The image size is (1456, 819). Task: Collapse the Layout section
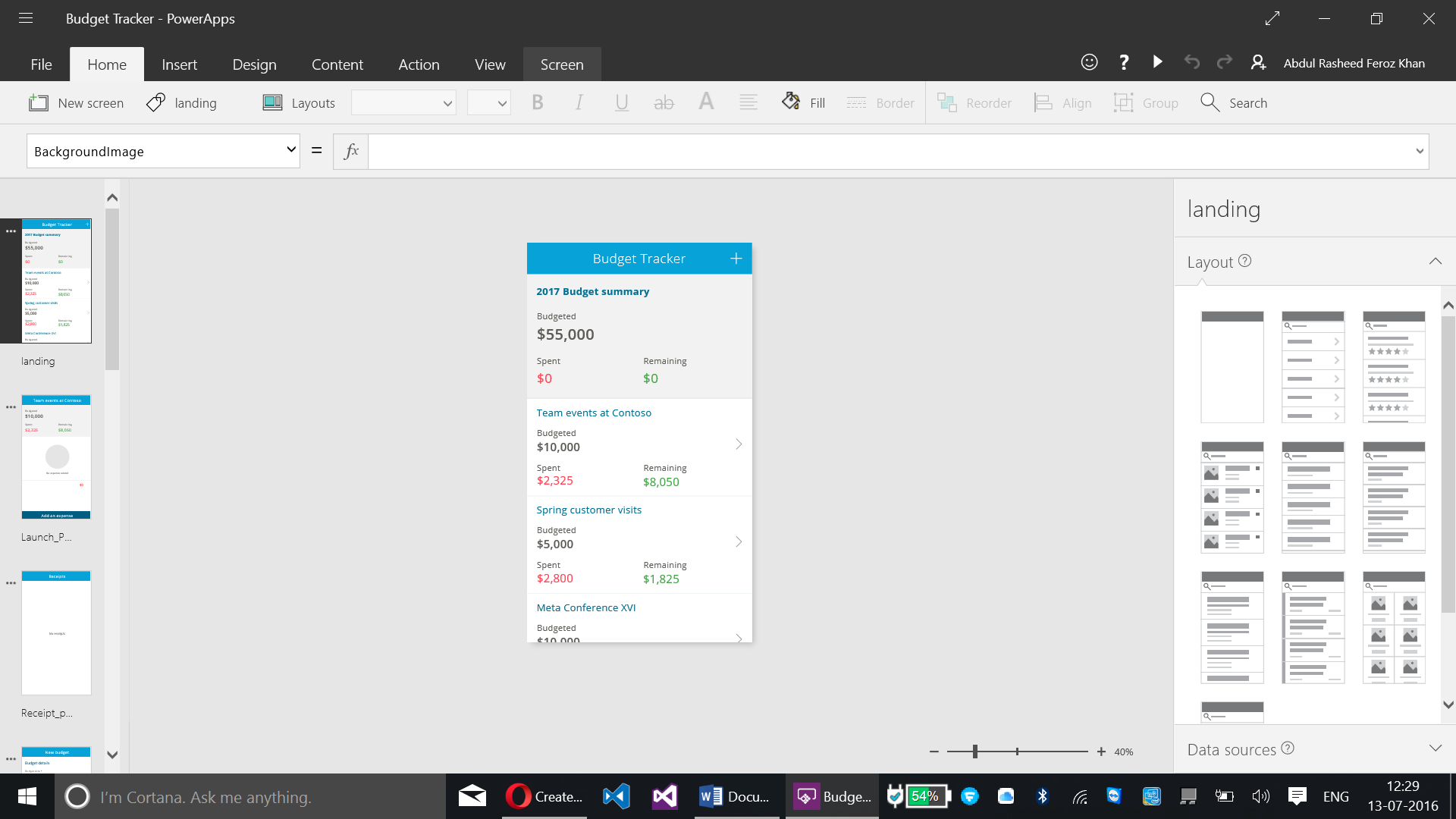[x=1436, y=261]
